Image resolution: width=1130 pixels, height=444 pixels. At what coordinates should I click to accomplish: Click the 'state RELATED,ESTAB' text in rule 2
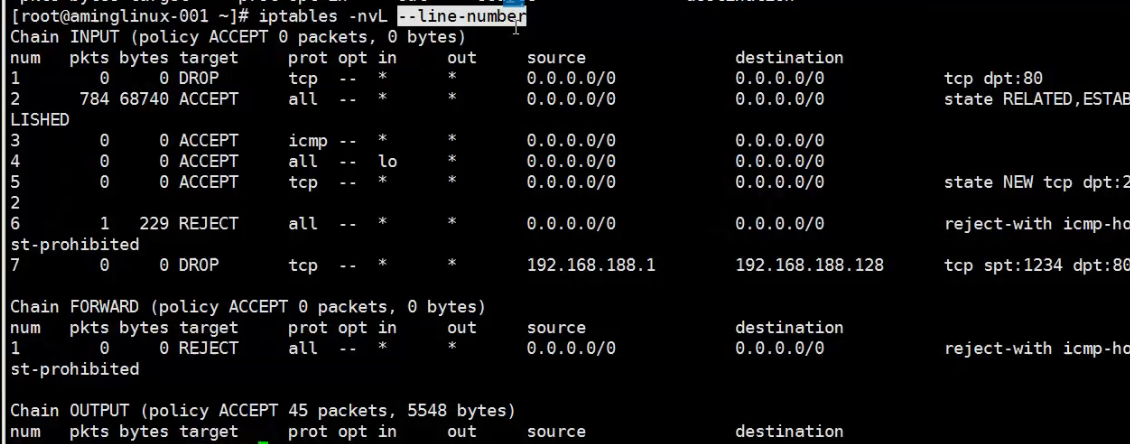point(1036,99)
